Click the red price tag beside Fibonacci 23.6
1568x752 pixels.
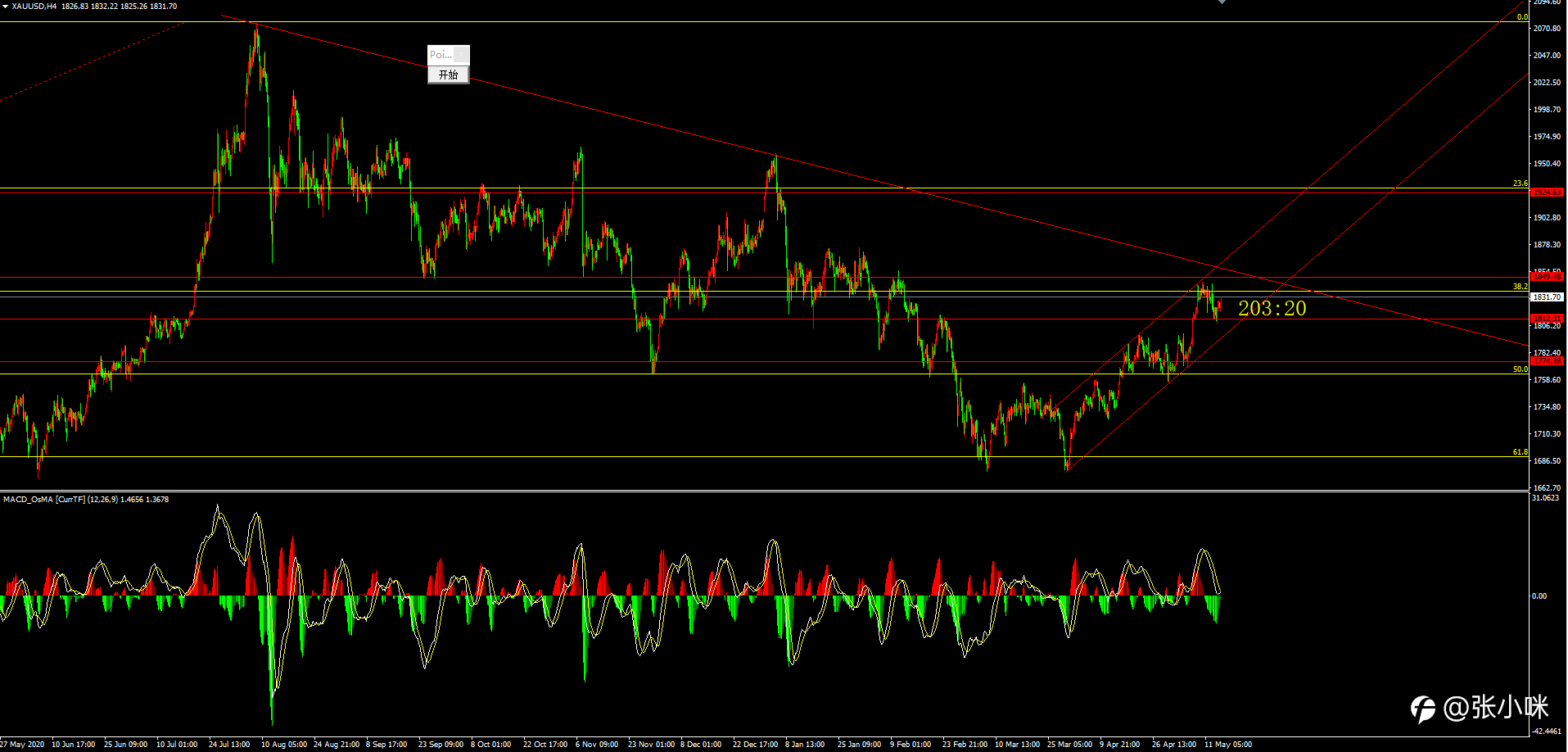(x=1547, y=193)
